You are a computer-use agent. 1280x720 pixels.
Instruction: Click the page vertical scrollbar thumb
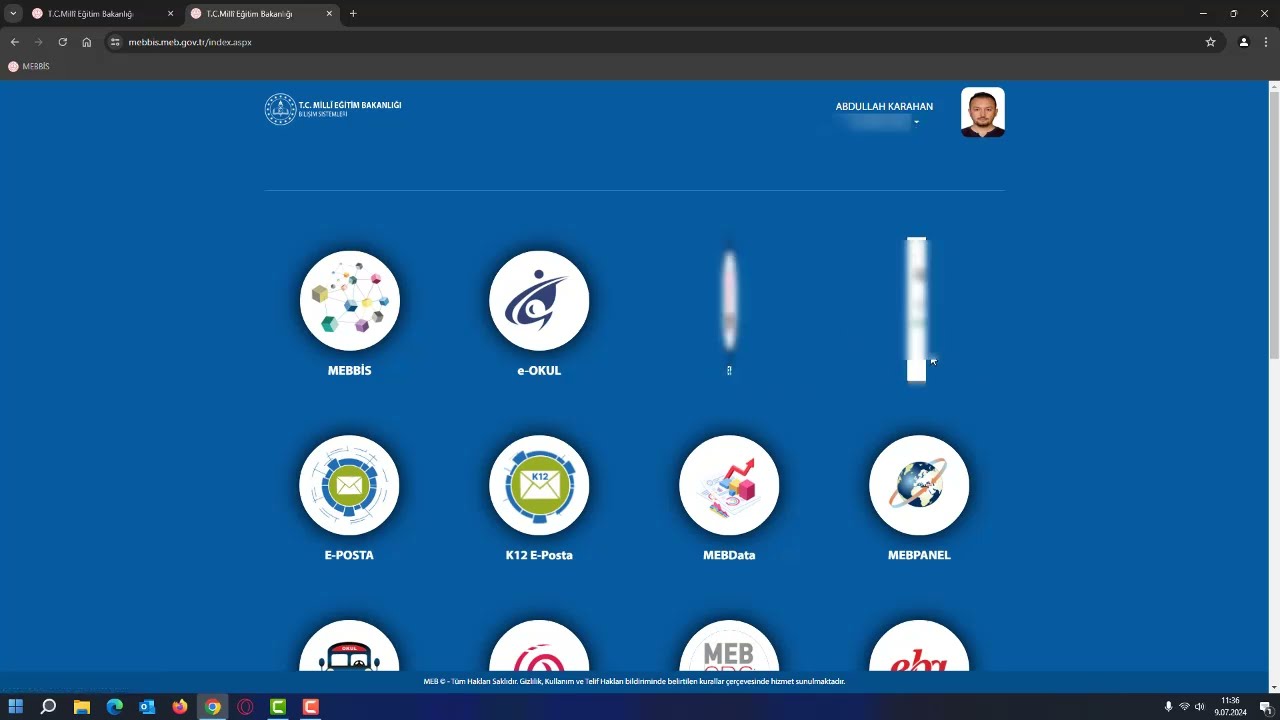[x=1274, y=224]
